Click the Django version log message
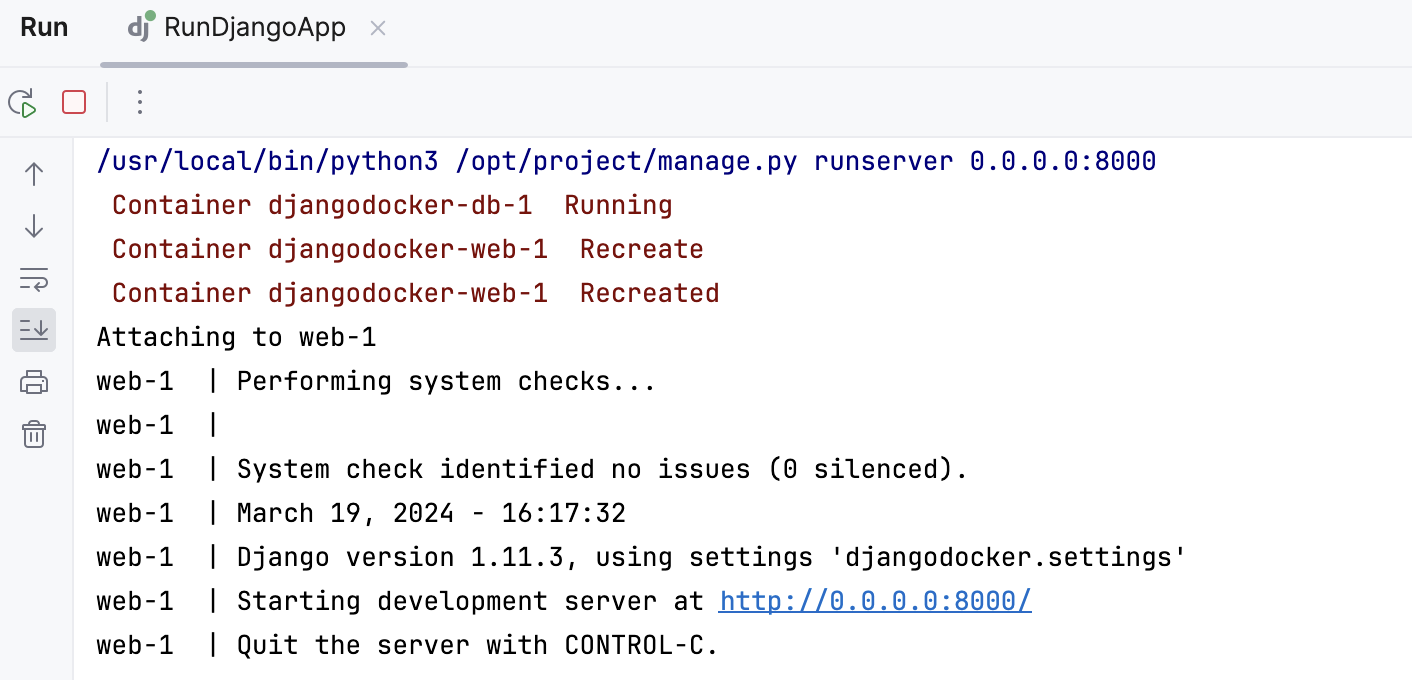 [x=708, y=556]
